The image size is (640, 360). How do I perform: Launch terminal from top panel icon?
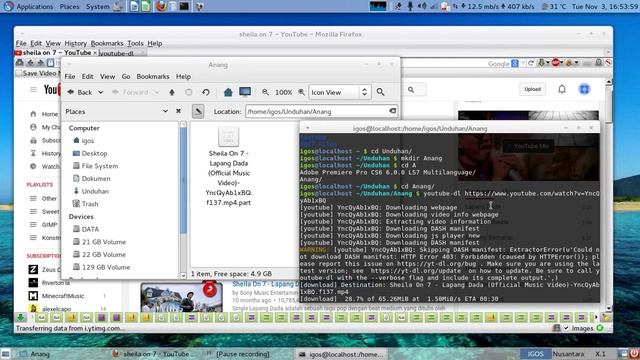pyautogui.click(x=184, y=6)
